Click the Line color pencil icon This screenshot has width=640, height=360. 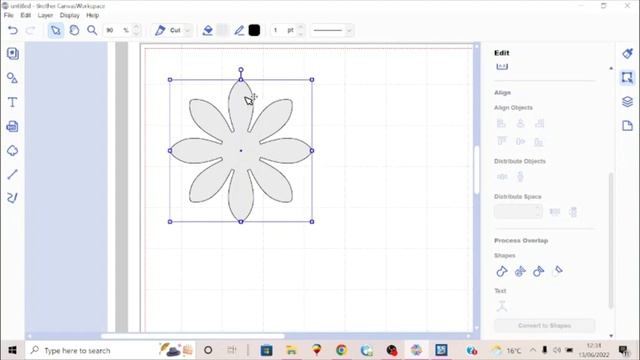tap(239, 30)
